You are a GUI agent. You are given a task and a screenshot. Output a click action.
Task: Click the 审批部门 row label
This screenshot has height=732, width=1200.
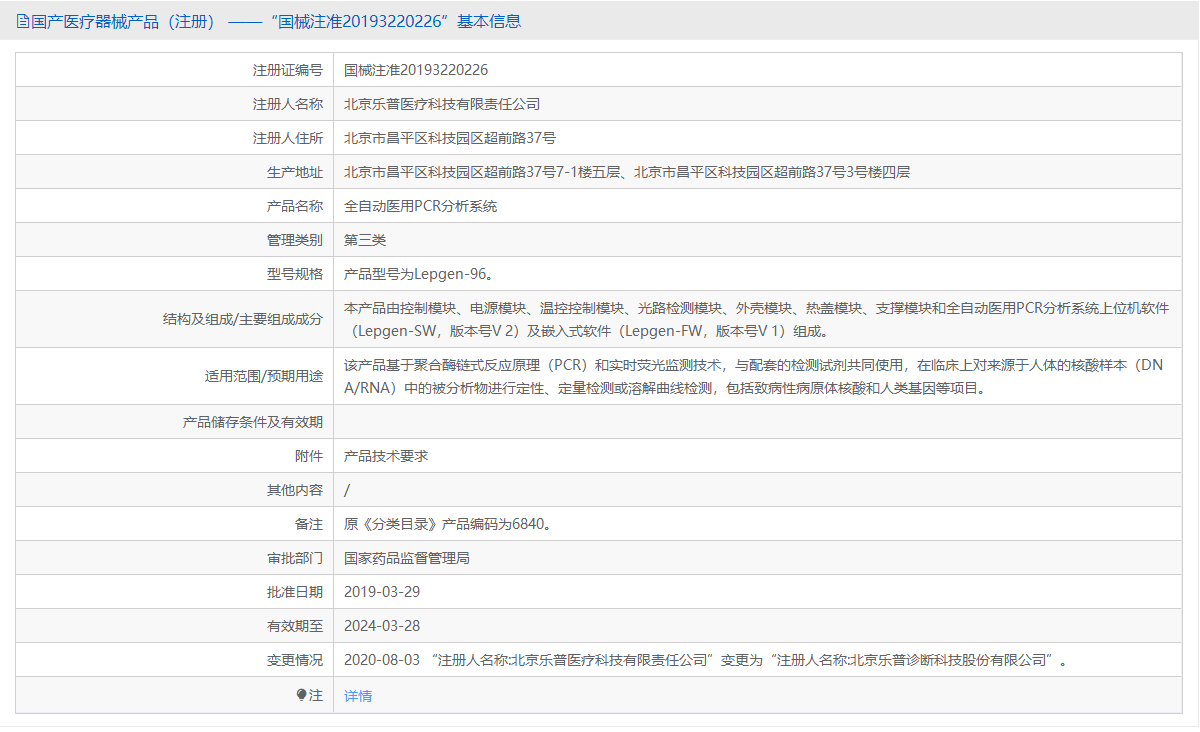point(295,558)
